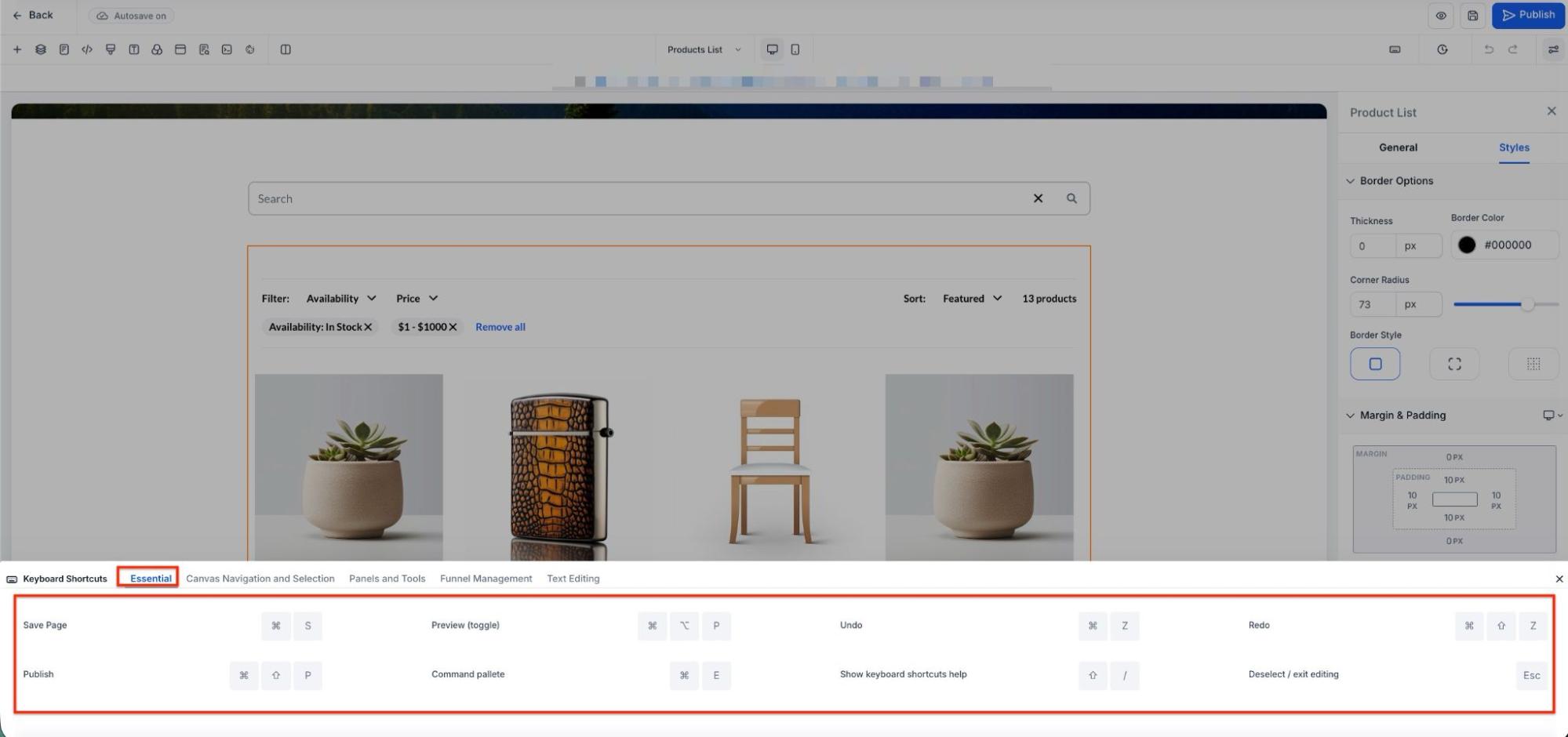Select the dotted border style option
The width and height of the screenshot is (1568, 737).
[x=1533, y=364]
